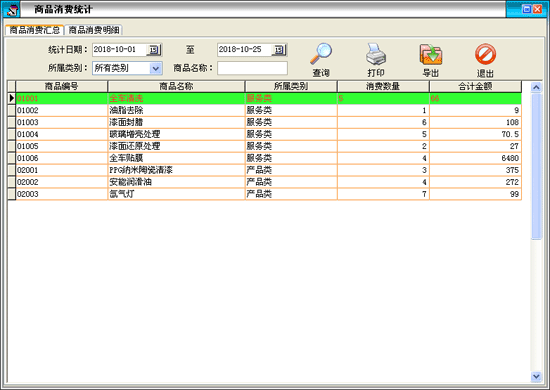
Task: Click the start date field 2018-10-01
Action: (x=119, y=49)
